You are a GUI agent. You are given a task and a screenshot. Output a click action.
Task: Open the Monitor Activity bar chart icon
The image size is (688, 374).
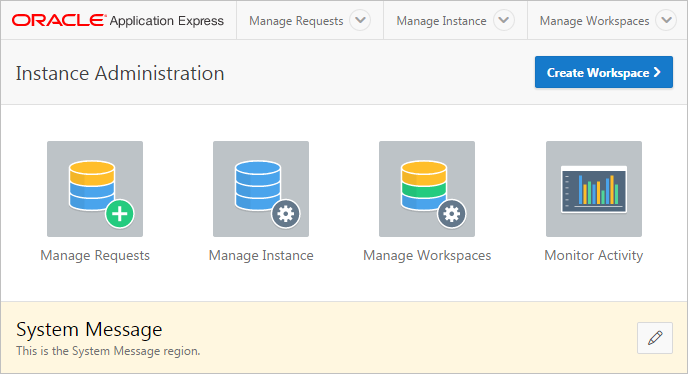click(594, 189)
